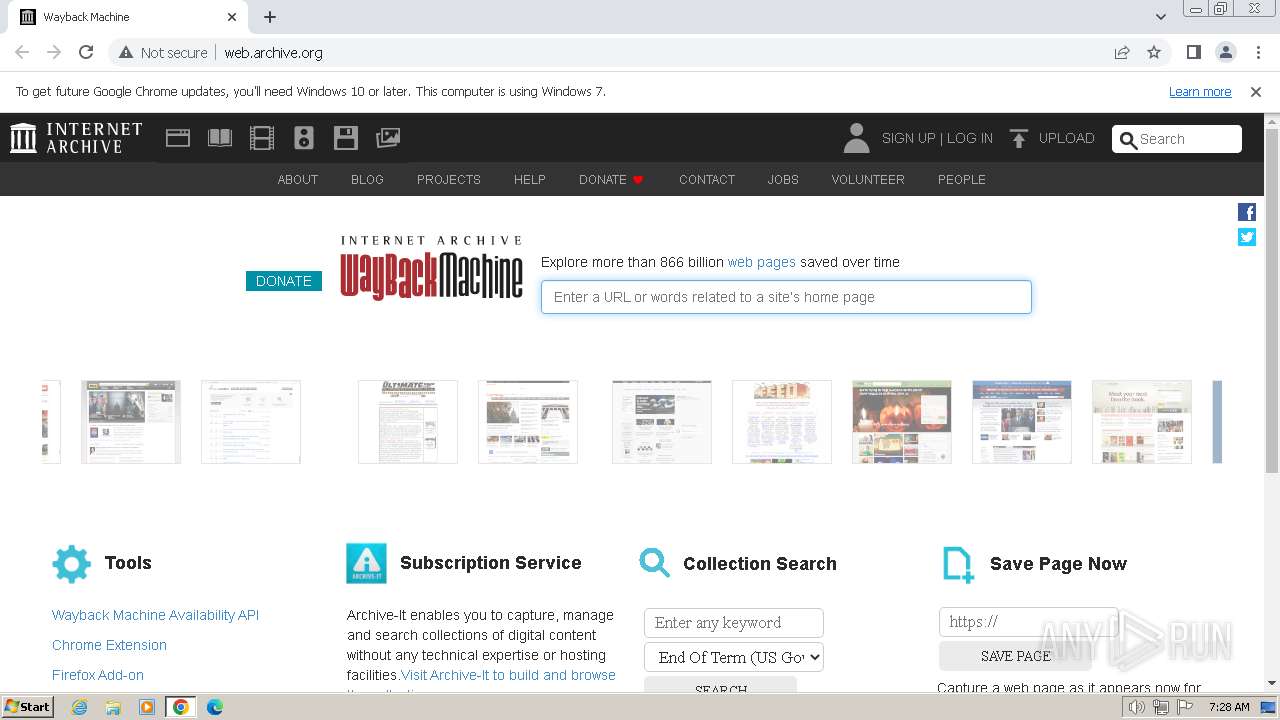Share page on Facebook icon

coord(1247,212)
